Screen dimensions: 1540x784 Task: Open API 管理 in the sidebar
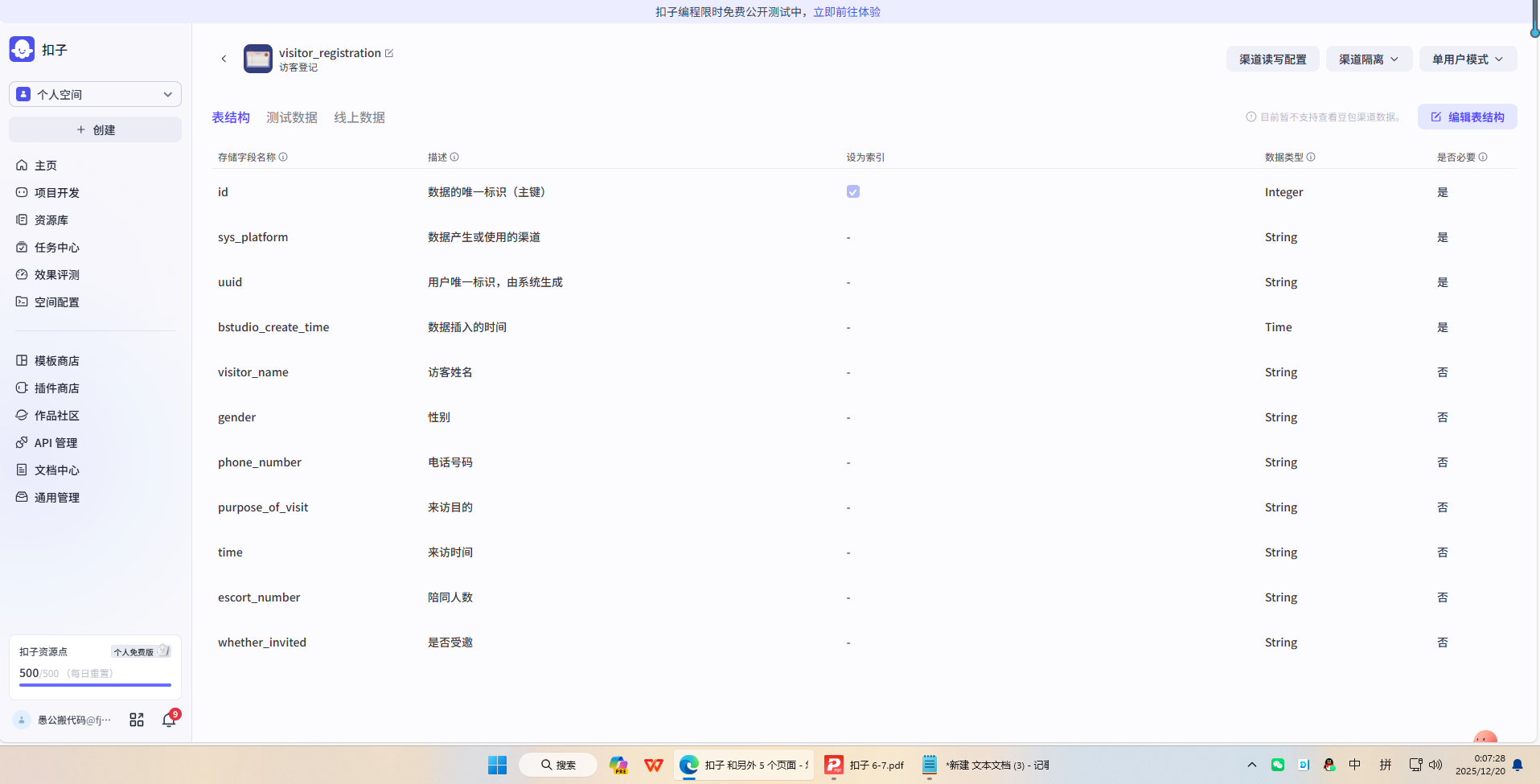point(55,442)
